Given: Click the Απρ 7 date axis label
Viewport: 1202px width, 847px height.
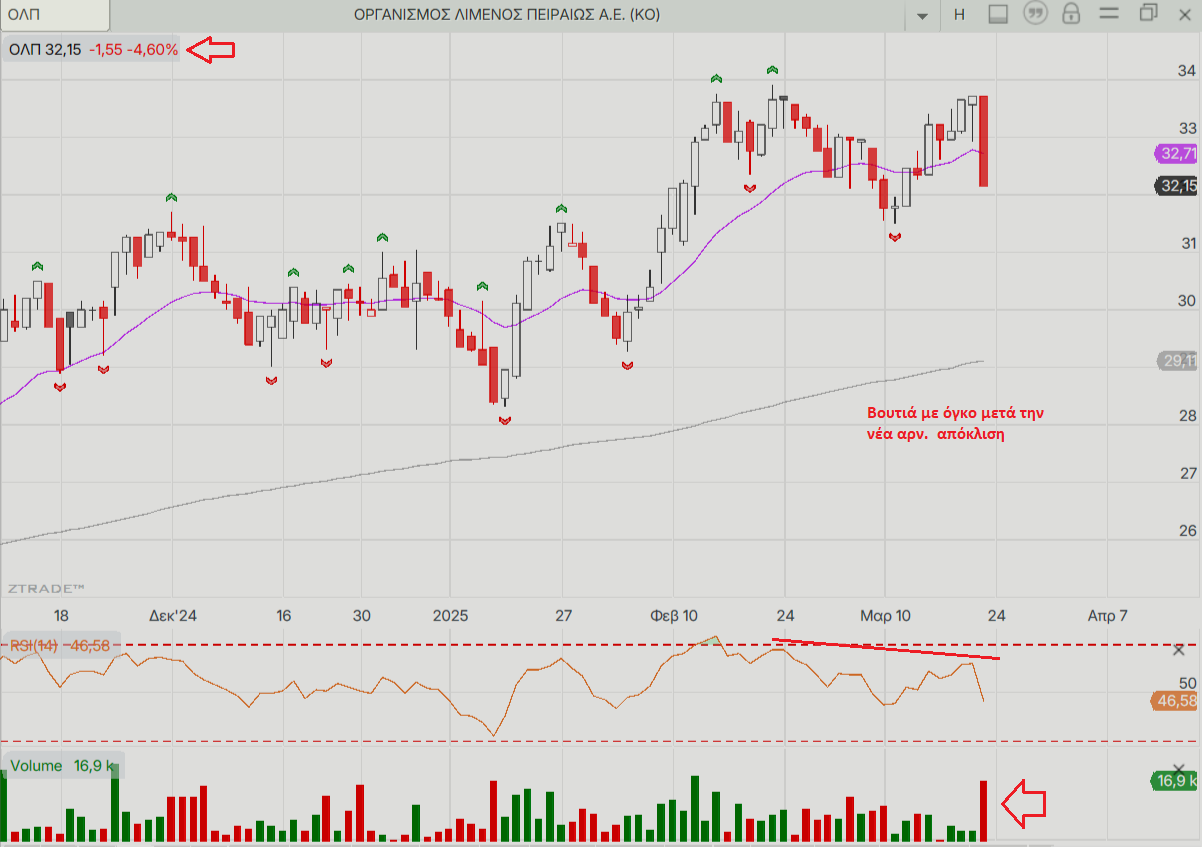Looking at the screenshot, I should (x=1107, y=616).
